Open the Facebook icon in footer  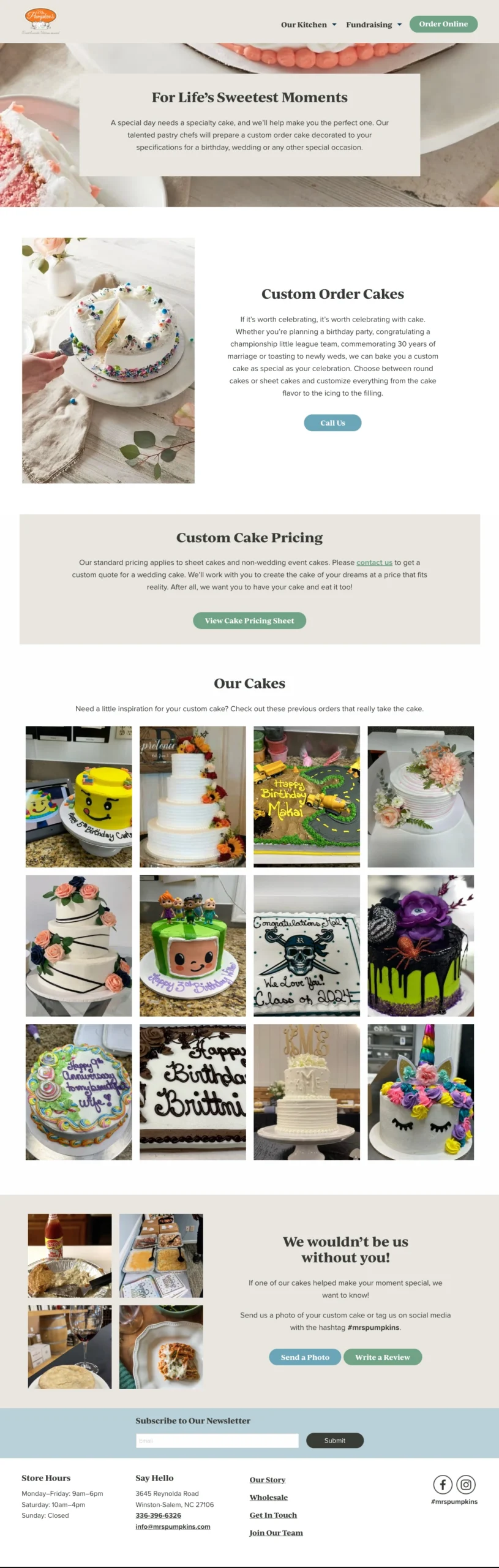(x=443, y=1484)
